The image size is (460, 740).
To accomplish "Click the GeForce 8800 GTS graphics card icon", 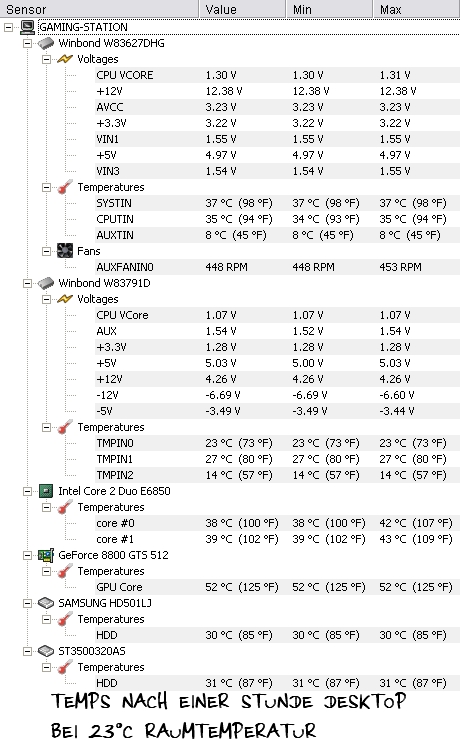I will click(46, 555).
